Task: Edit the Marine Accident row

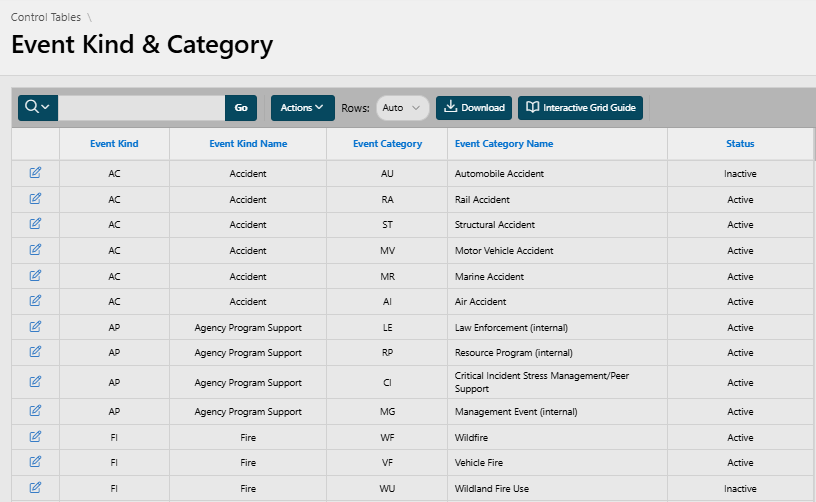Action: point(35,276)
